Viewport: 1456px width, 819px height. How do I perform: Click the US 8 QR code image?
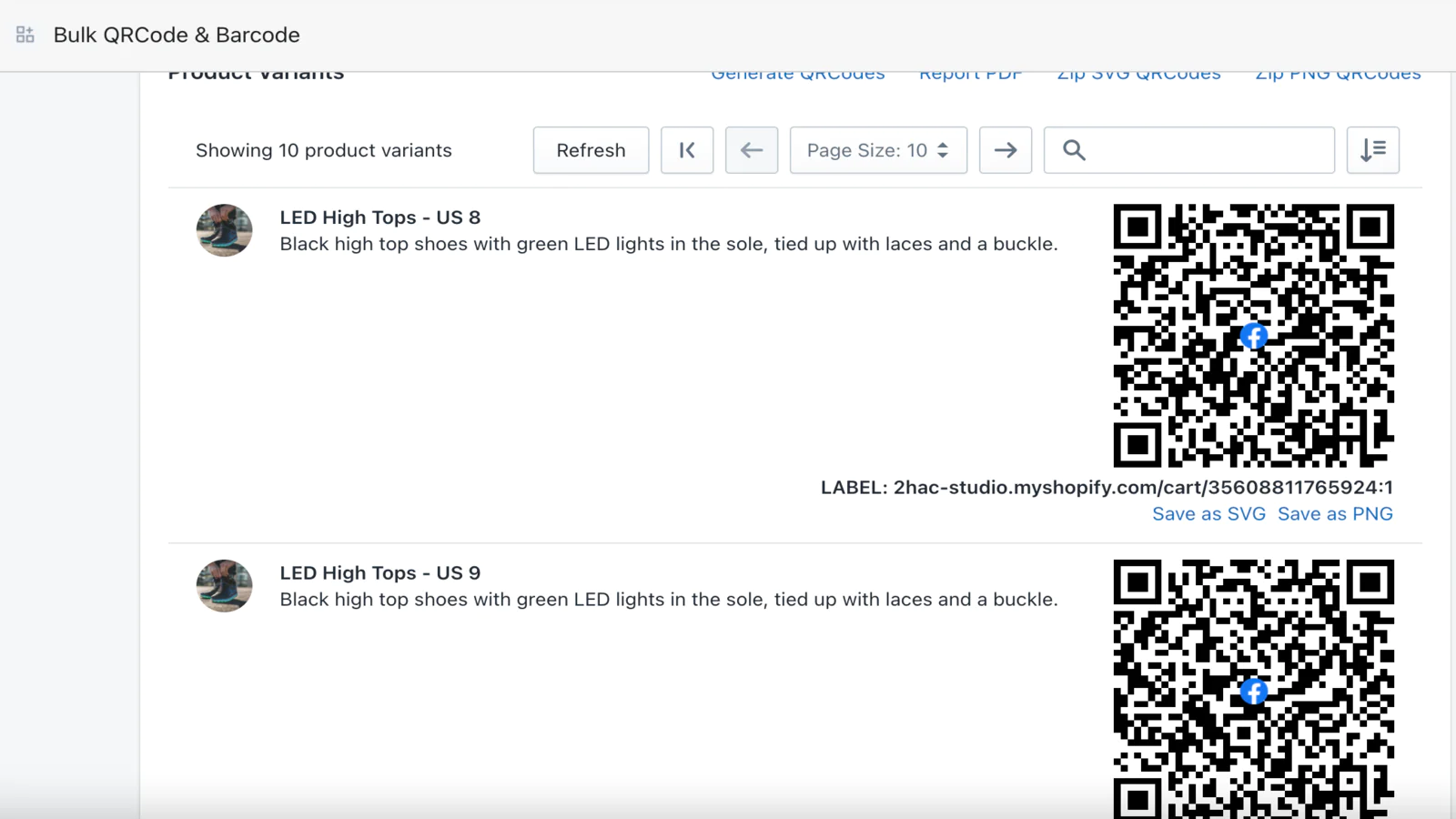point(1254,336)
